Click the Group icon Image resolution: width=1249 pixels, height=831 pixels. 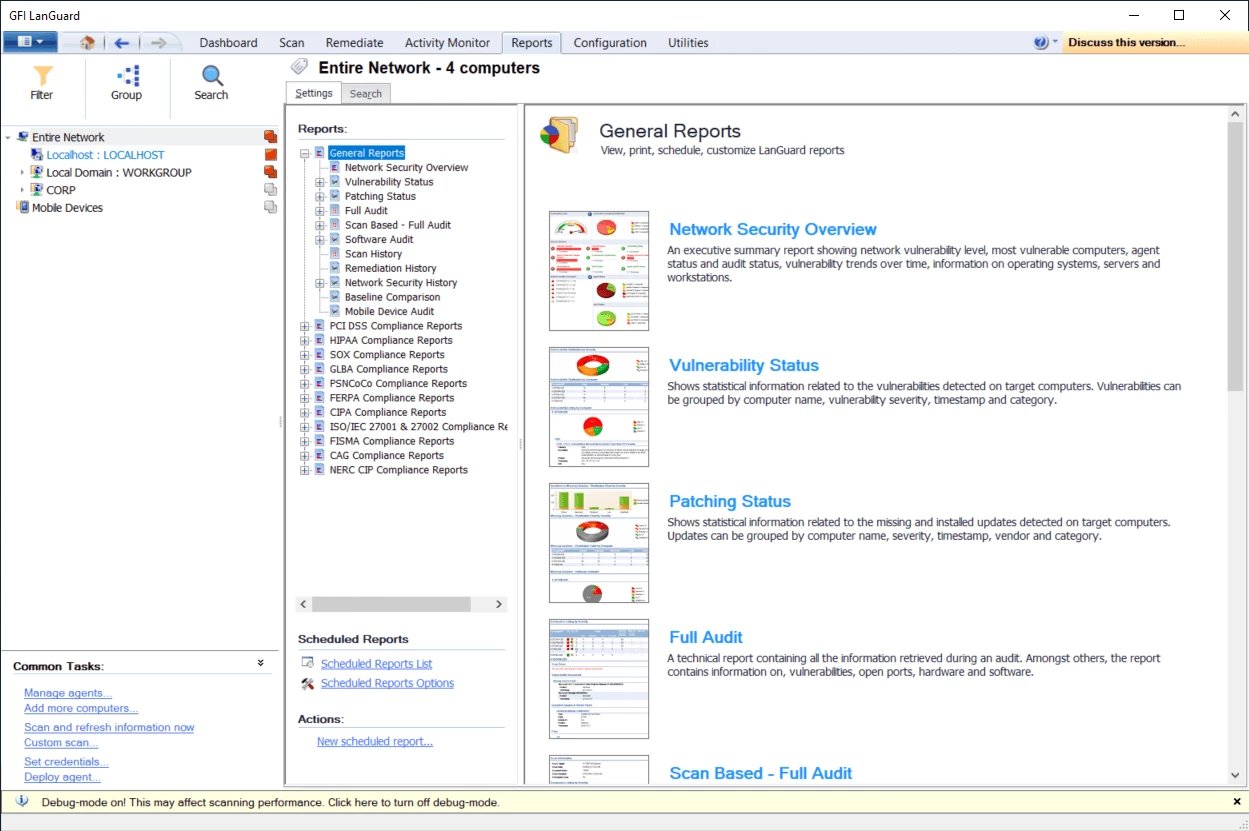(x=126, y=77)
